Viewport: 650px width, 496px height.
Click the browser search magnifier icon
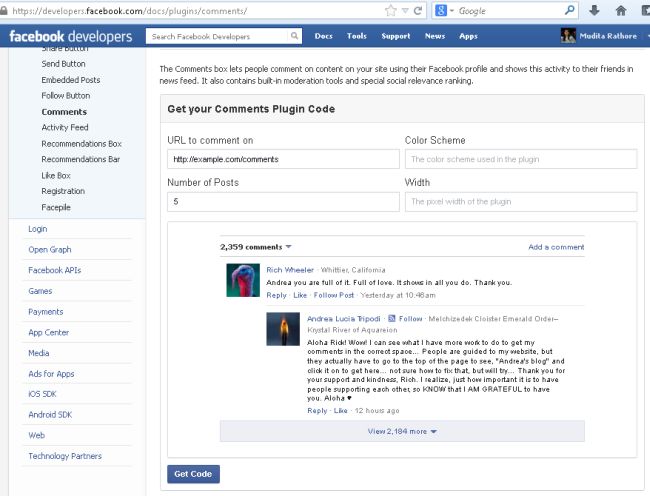[x=570, y=10]
